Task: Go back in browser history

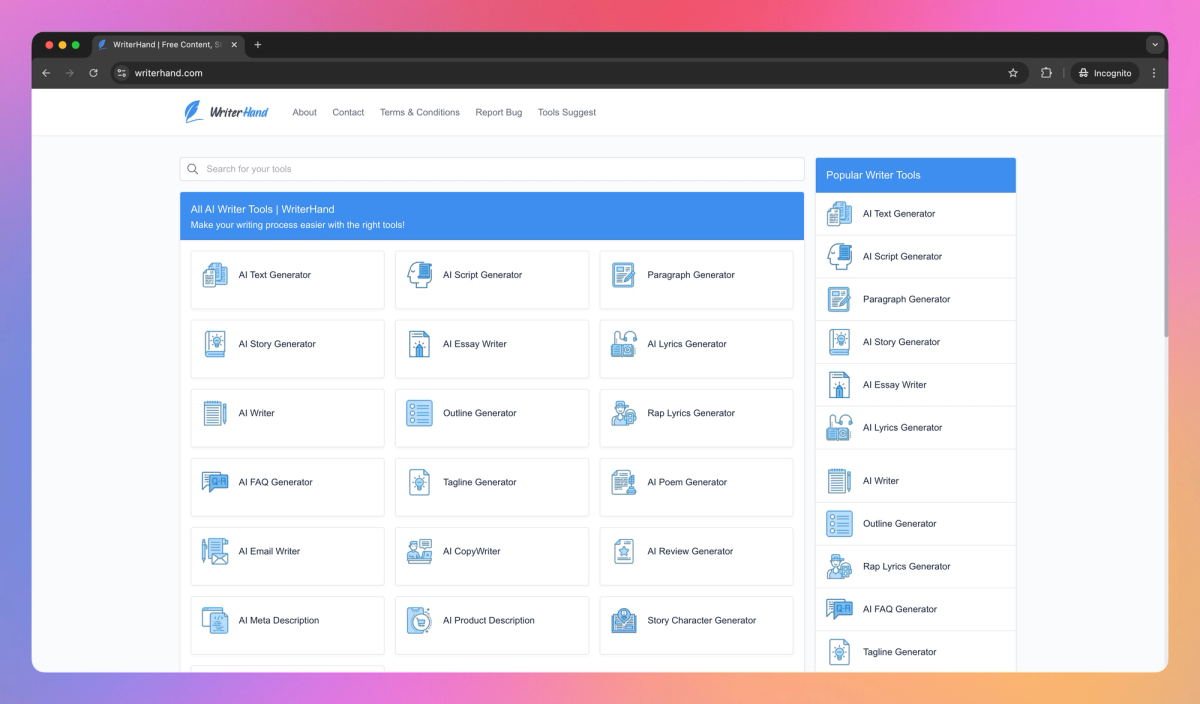Action: pos(46,73)
